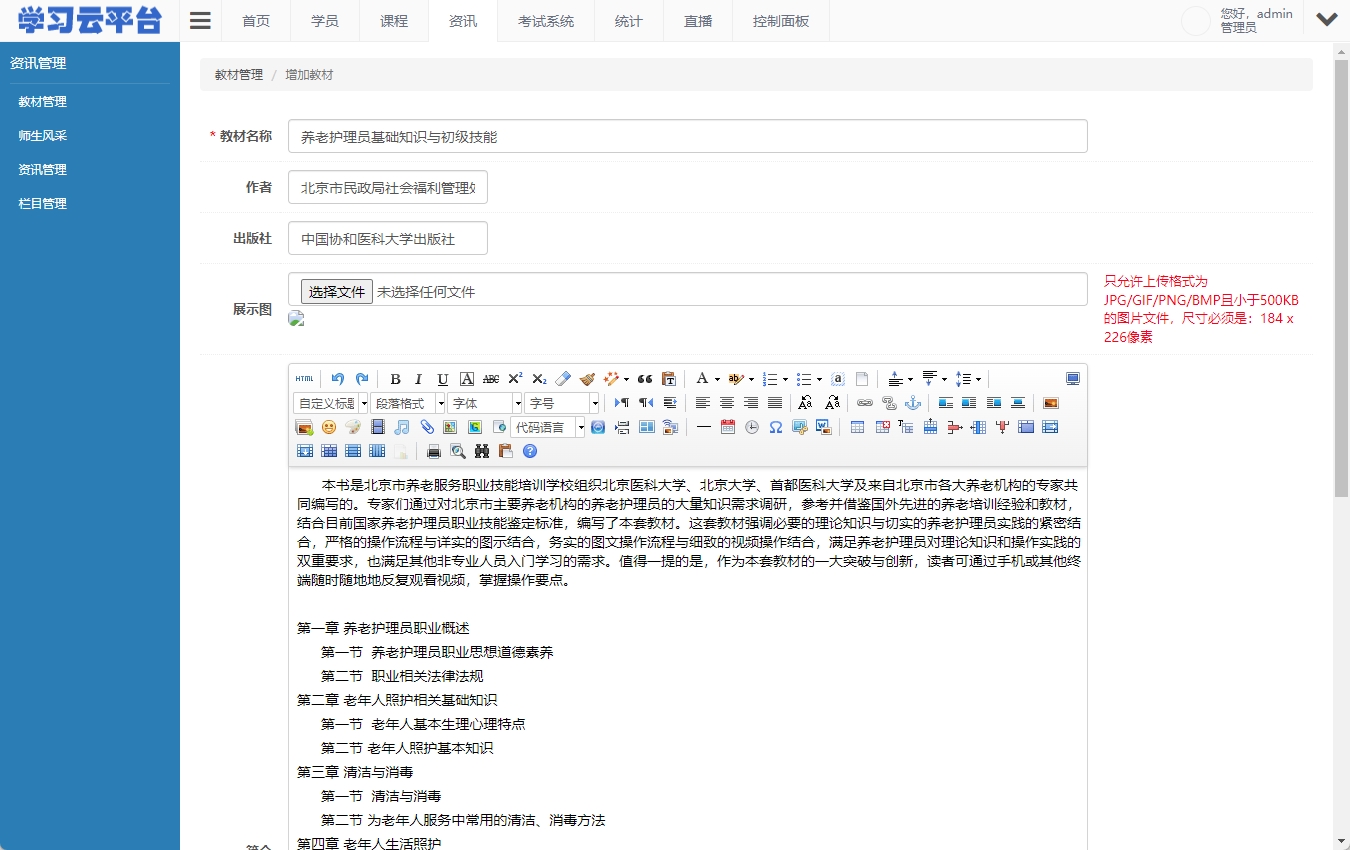This screenshot has height=850, width=1350.
Task: Insert a superscript character
Action: click(514, 378)
